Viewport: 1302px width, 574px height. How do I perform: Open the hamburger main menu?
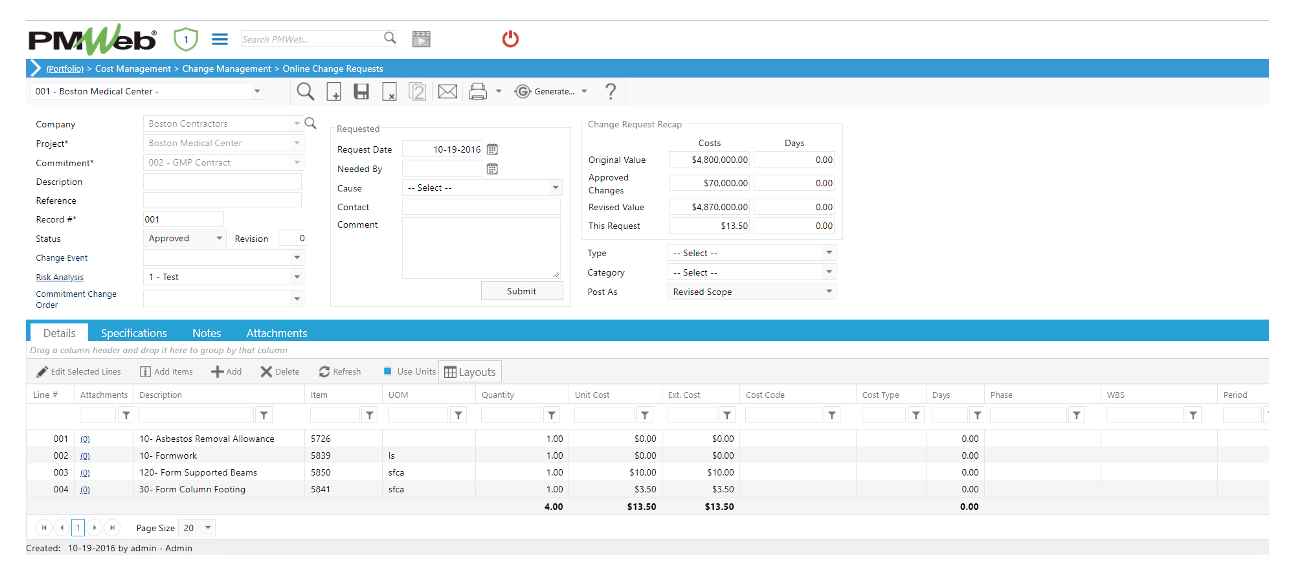coord(220,39)
